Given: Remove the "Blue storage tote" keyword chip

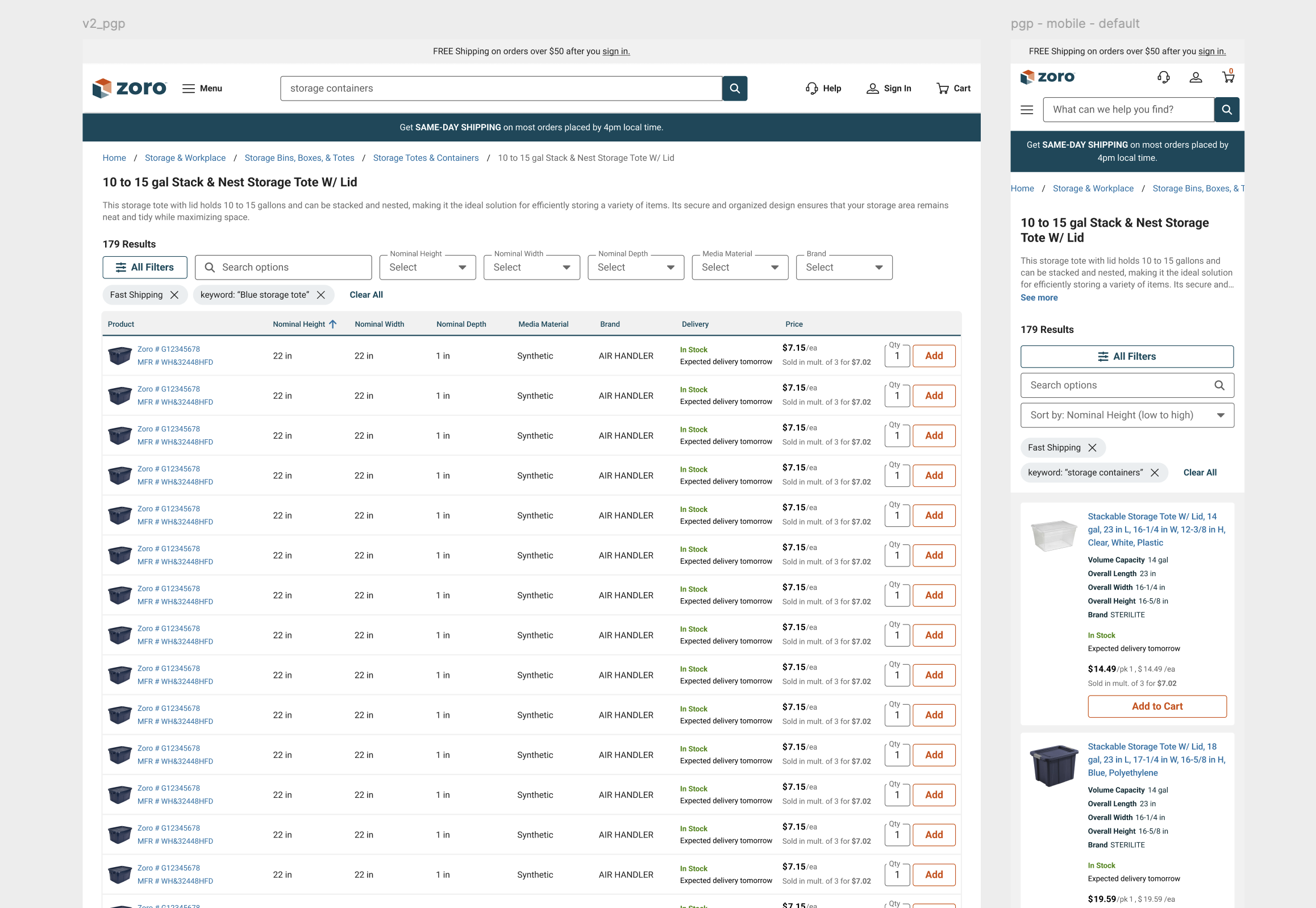Looking at the screenshot, I should point(321,295).
